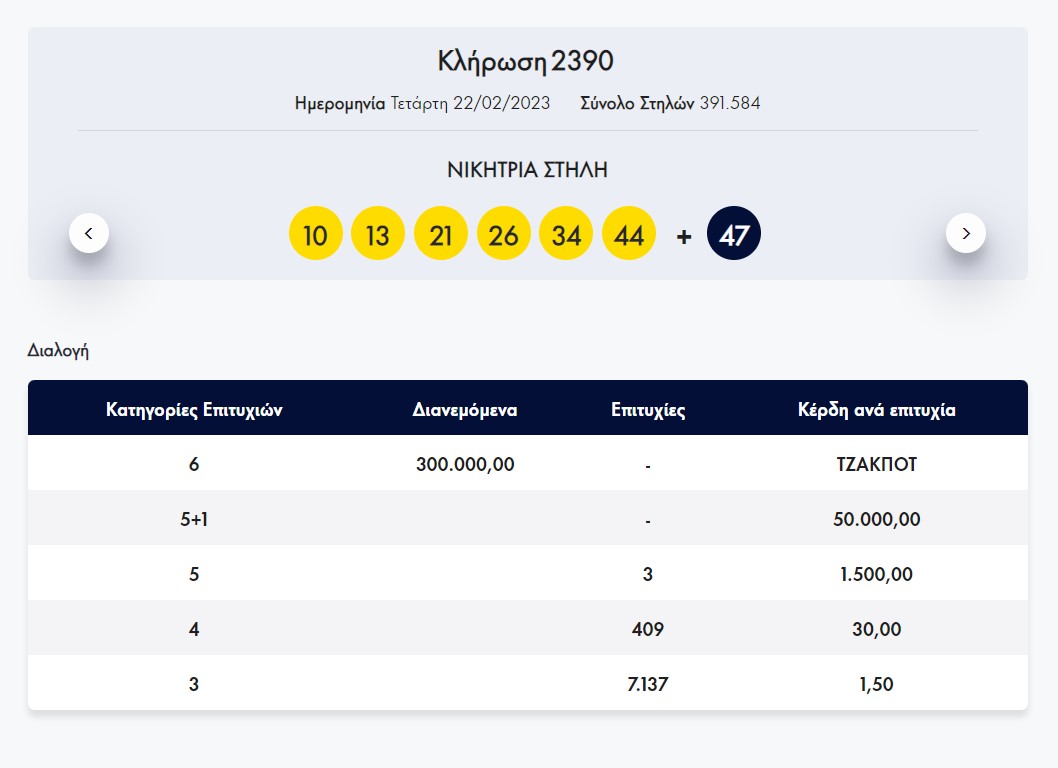Screen dimensions: 1058x768
Task: Click the next draw arrow button
Action: click(965, 233)
